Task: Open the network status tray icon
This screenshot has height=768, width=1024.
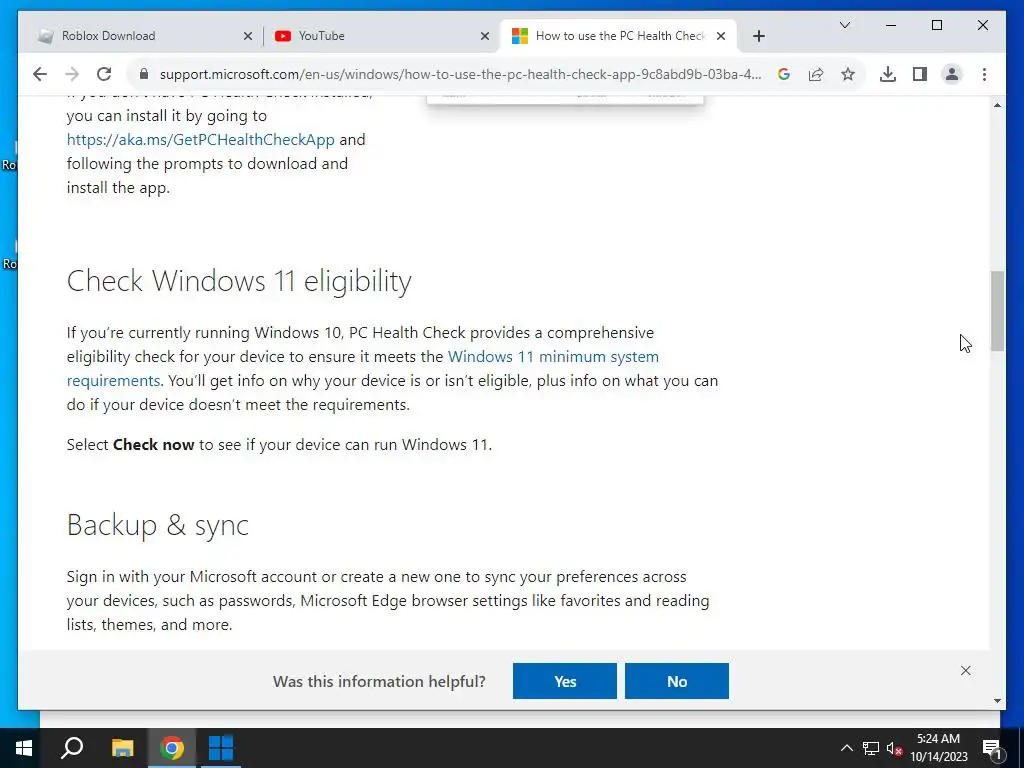Action: tap(870, 748)
